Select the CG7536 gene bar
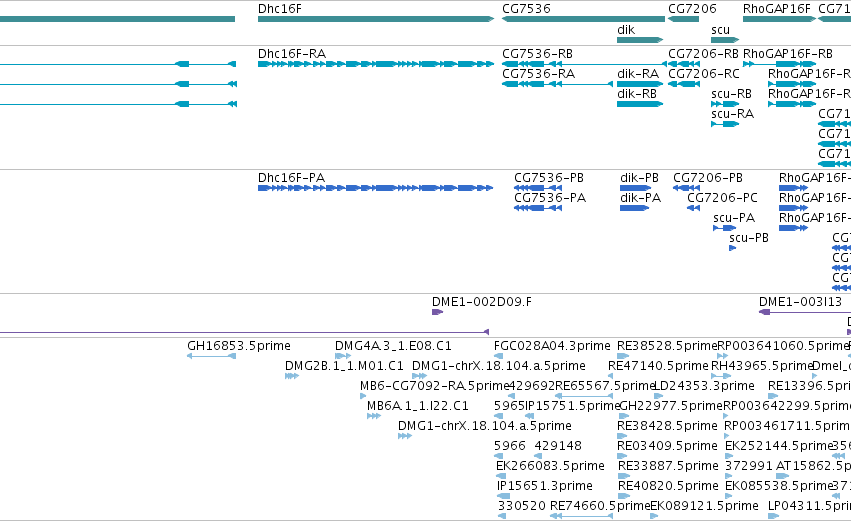851x521 pixels. click(583, 19)
